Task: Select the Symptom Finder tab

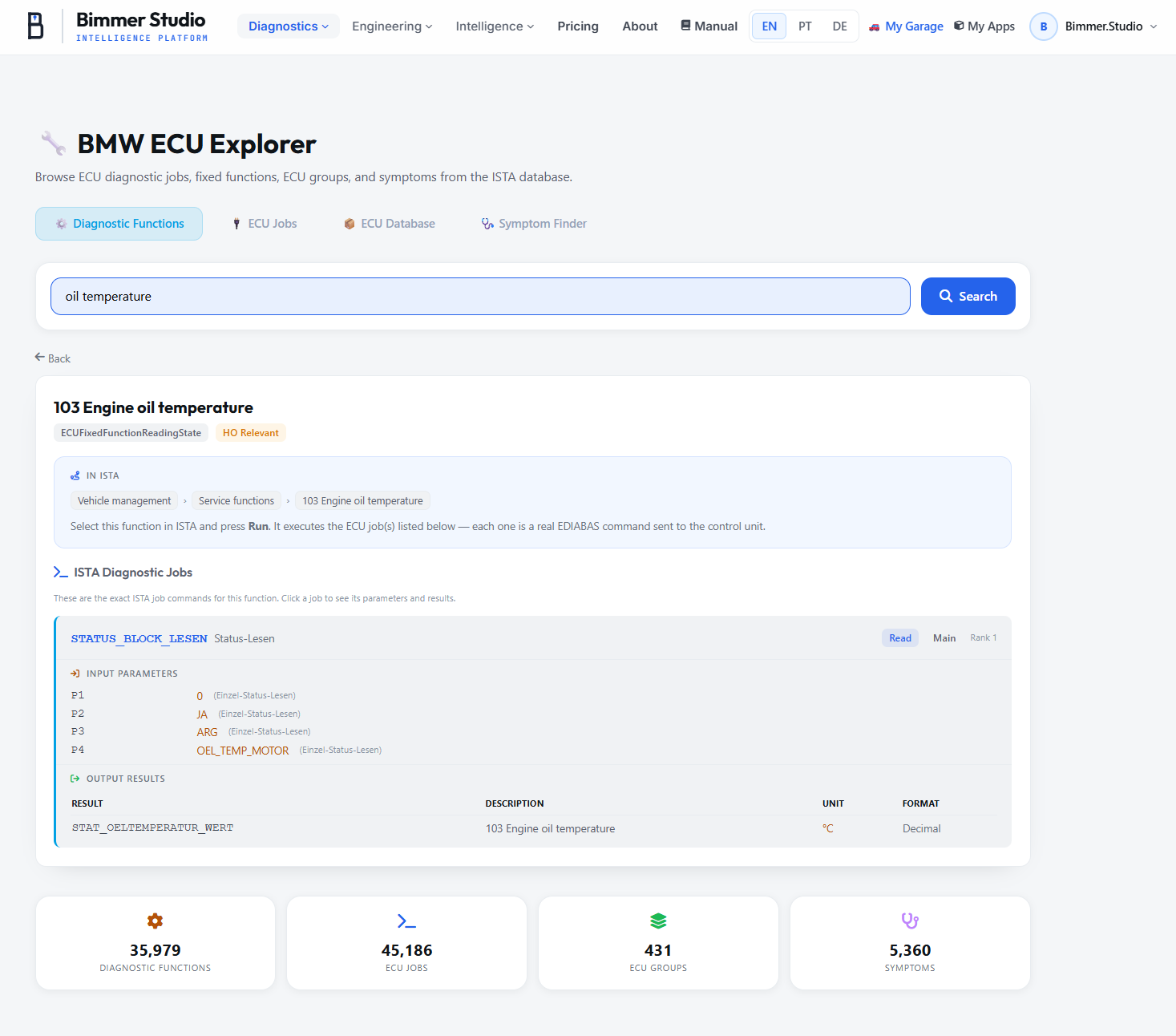Action: [534, 224]
